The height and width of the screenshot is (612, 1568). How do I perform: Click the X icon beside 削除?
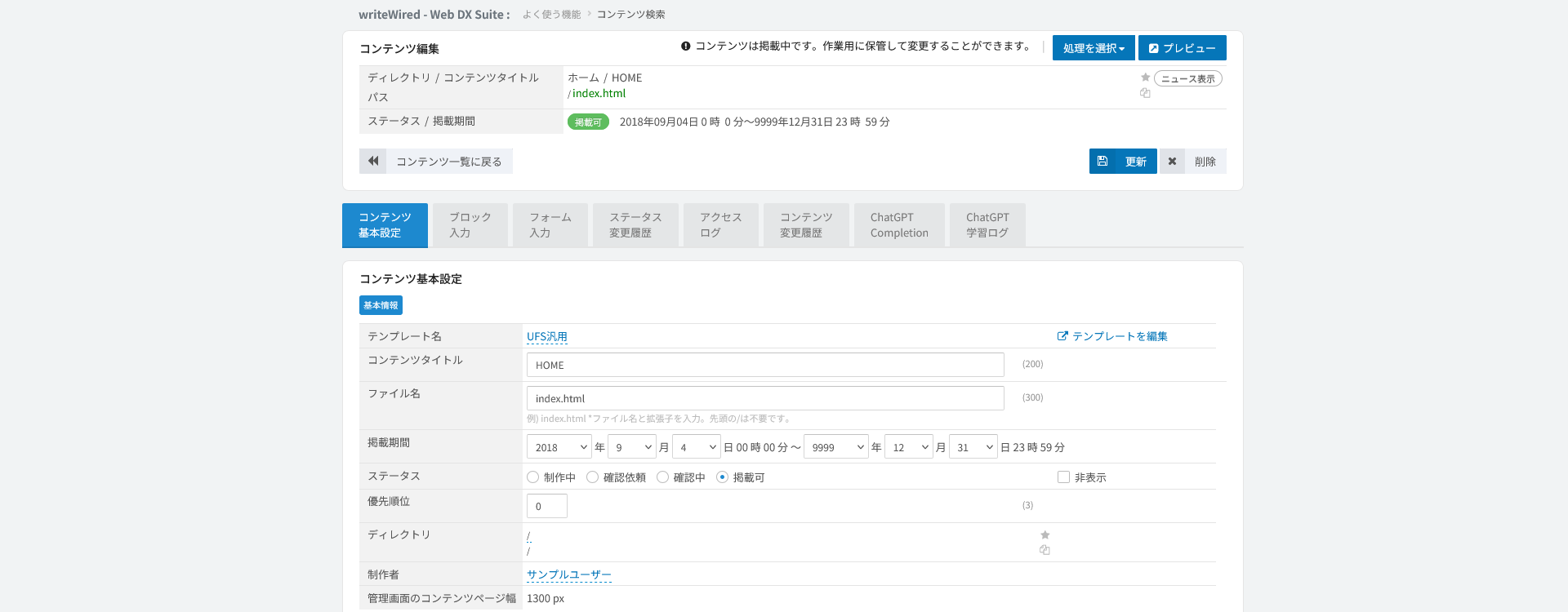click(x=1172, y=161)
